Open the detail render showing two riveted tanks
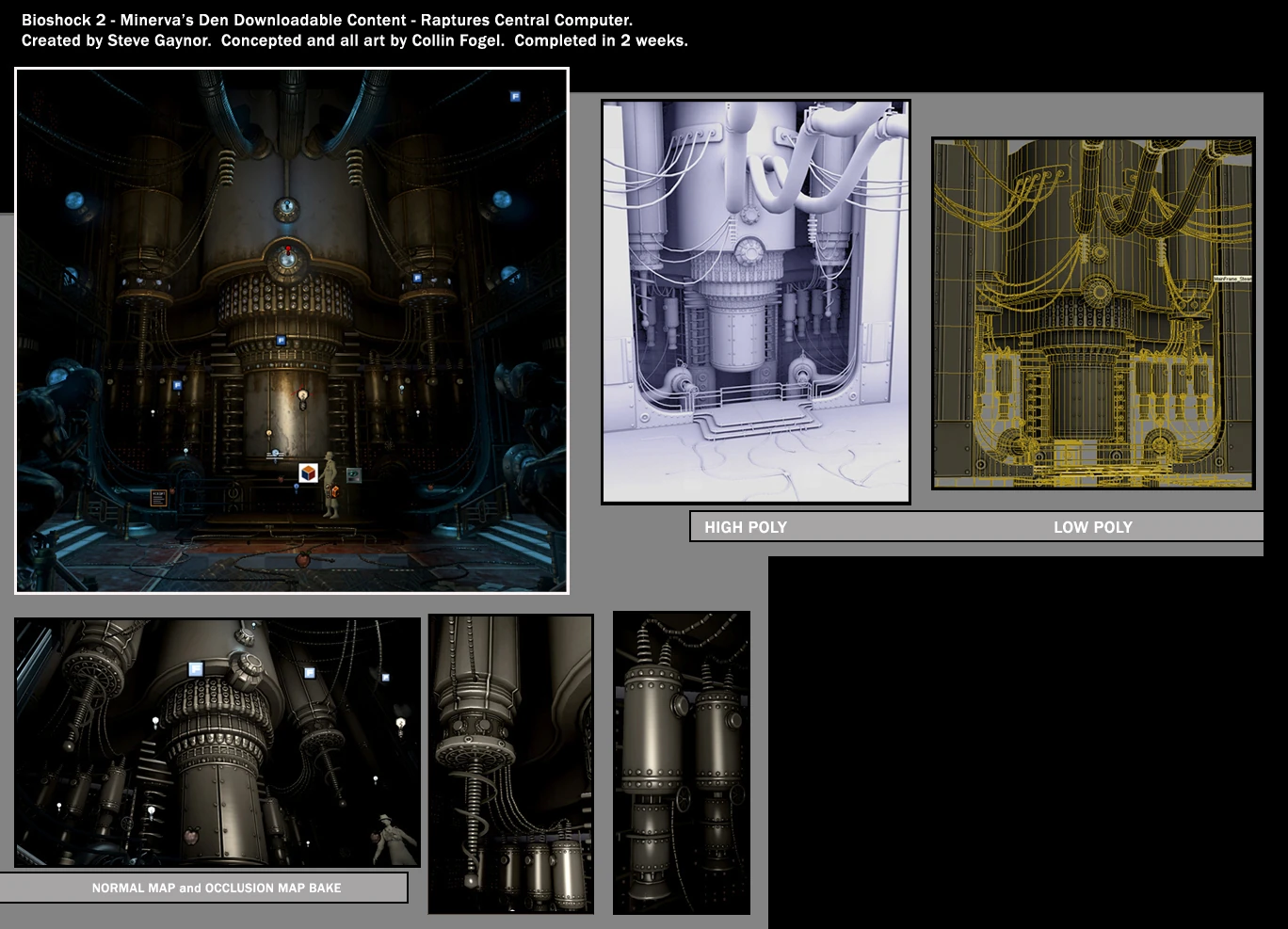The image size is (1288, 929). [x=682, y=762]
